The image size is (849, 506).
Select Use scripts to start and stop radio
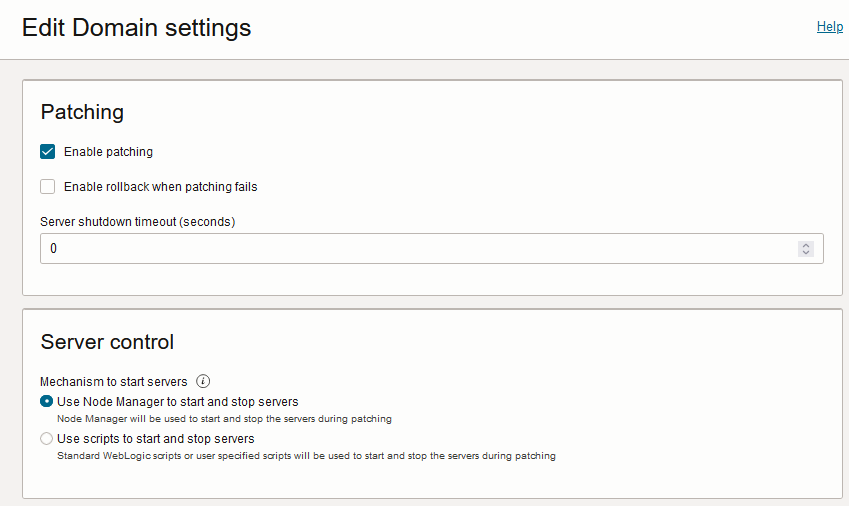47,438
